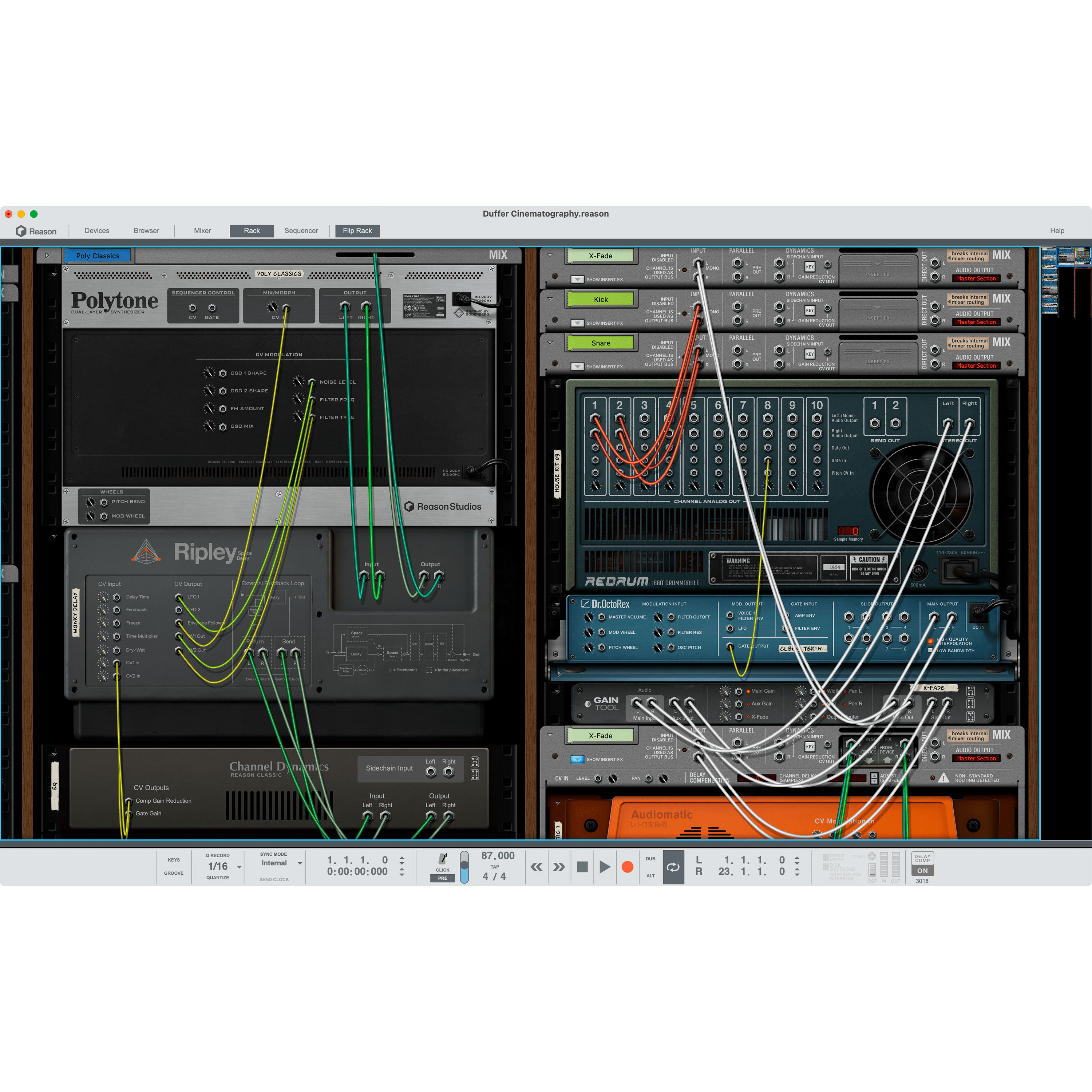1092x1092 pixels.
Task: Open the Help menu
Action: pyautogui.click(x=1057, y=231)
